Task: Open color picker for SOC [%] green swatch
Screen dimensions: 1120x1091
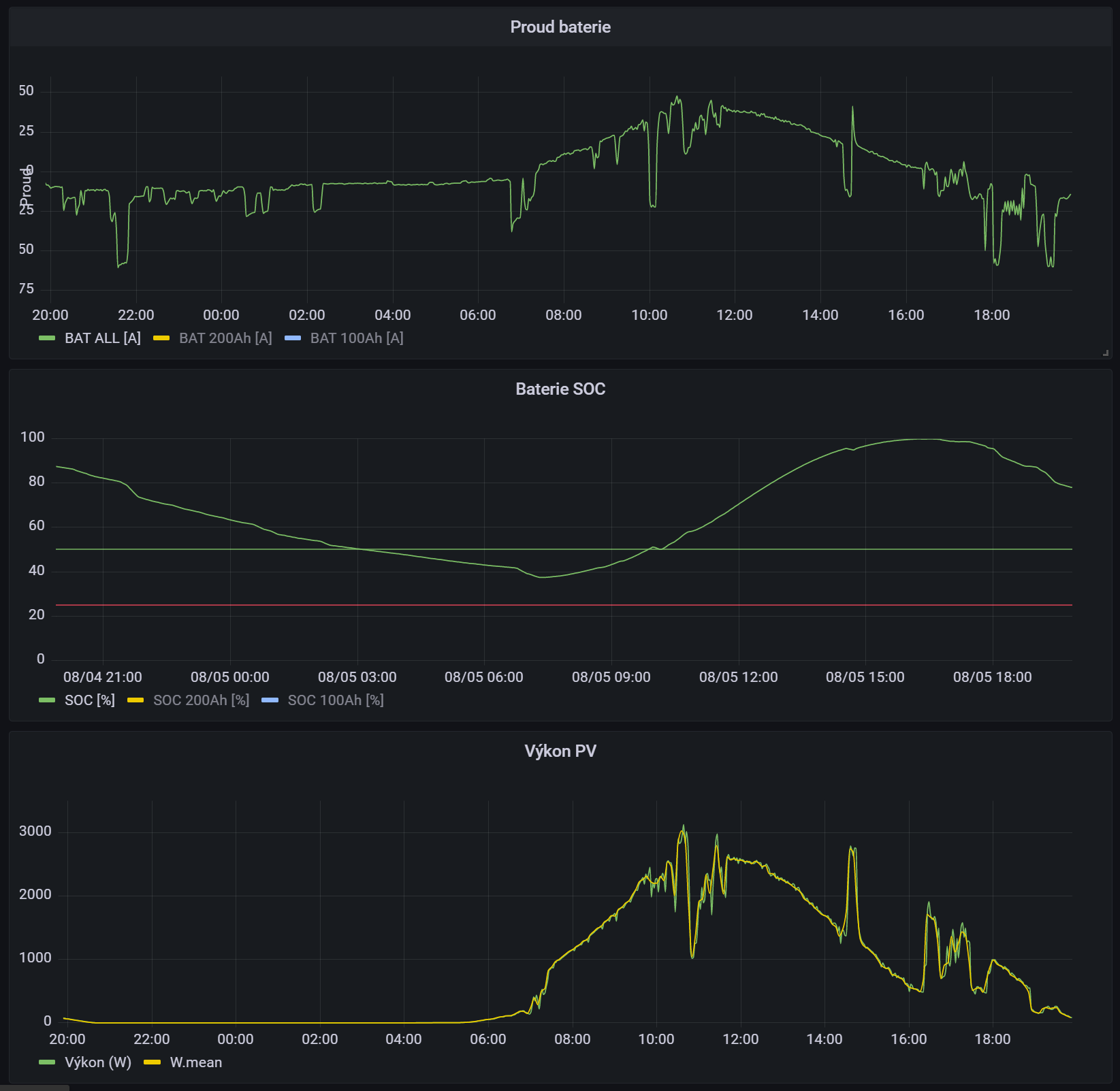Action: coord(47,700)
